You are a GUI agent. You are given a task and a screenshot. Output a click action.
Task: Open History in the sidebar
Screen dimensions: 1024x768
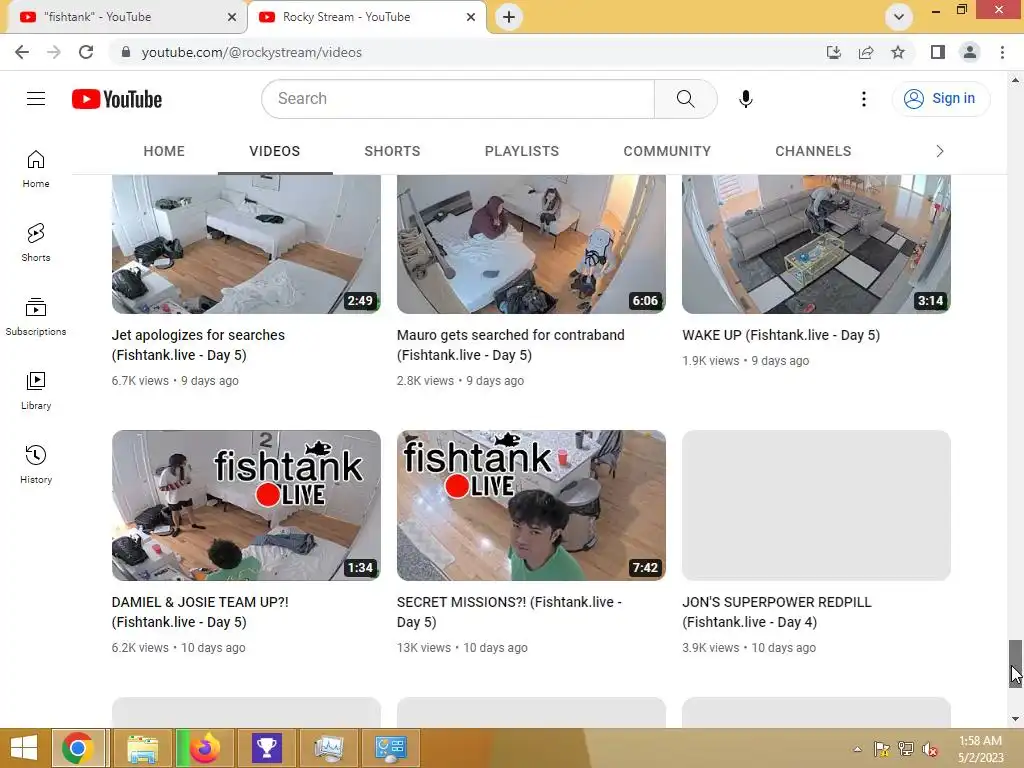pos(36,464)
